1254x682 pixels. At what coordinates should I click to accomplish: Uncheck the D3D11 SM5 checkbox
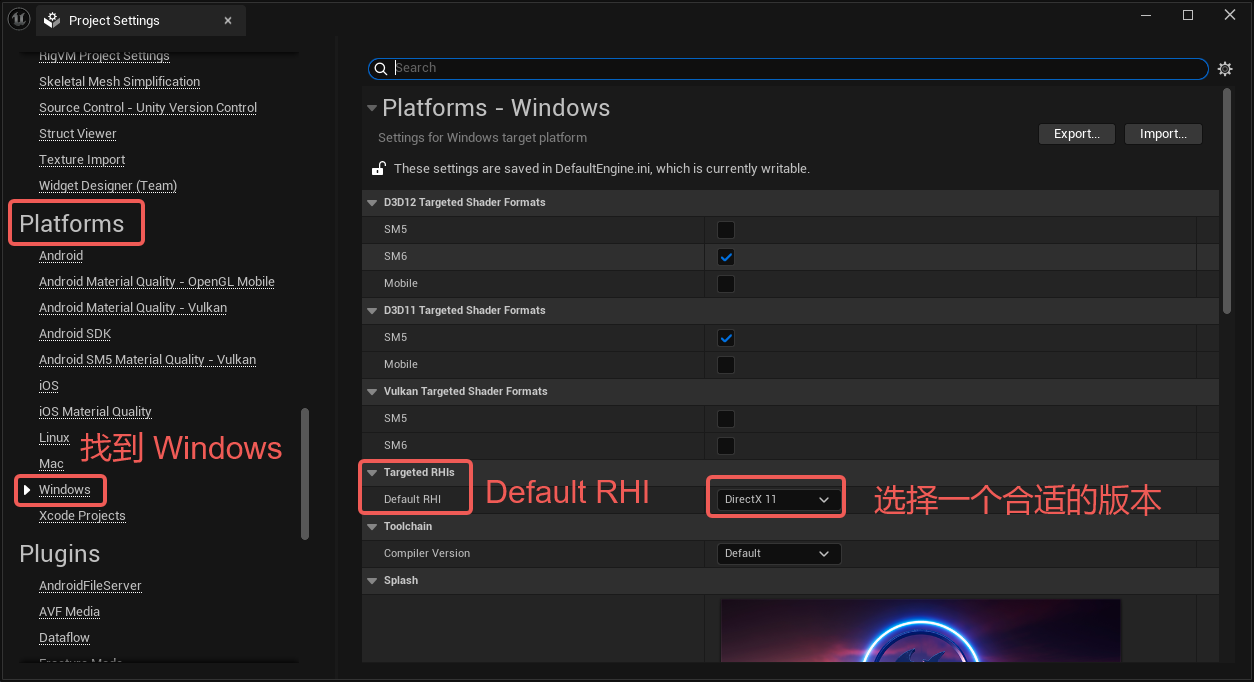(x=726, y=337)
